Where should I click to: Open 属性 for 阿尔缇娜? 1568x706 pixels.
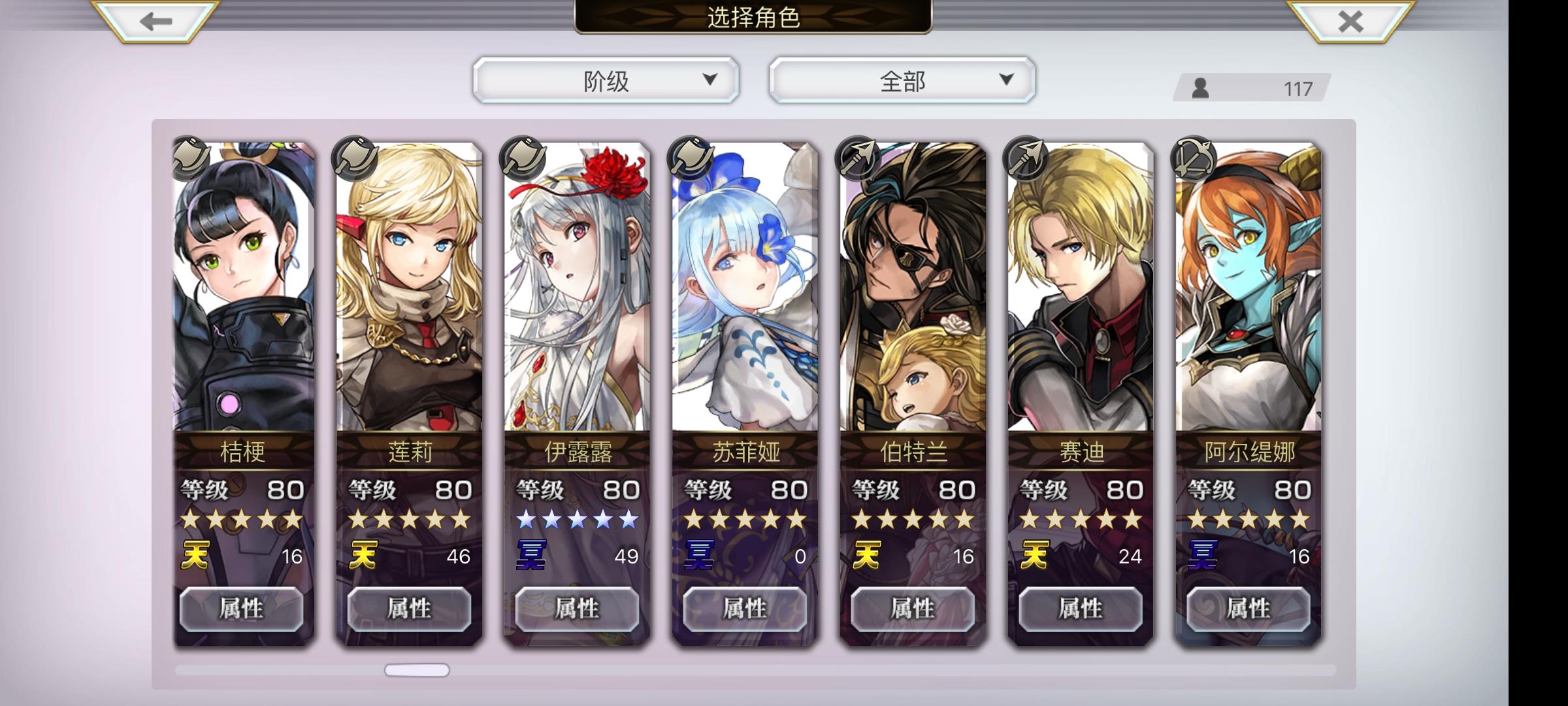coord(1249,609)
